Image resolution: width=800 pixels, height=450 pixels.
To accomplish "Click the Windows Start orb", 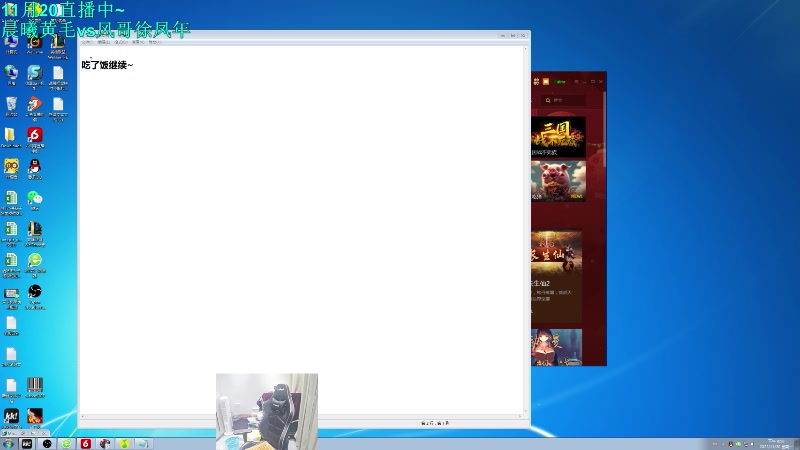I will [x=8, y=443].
